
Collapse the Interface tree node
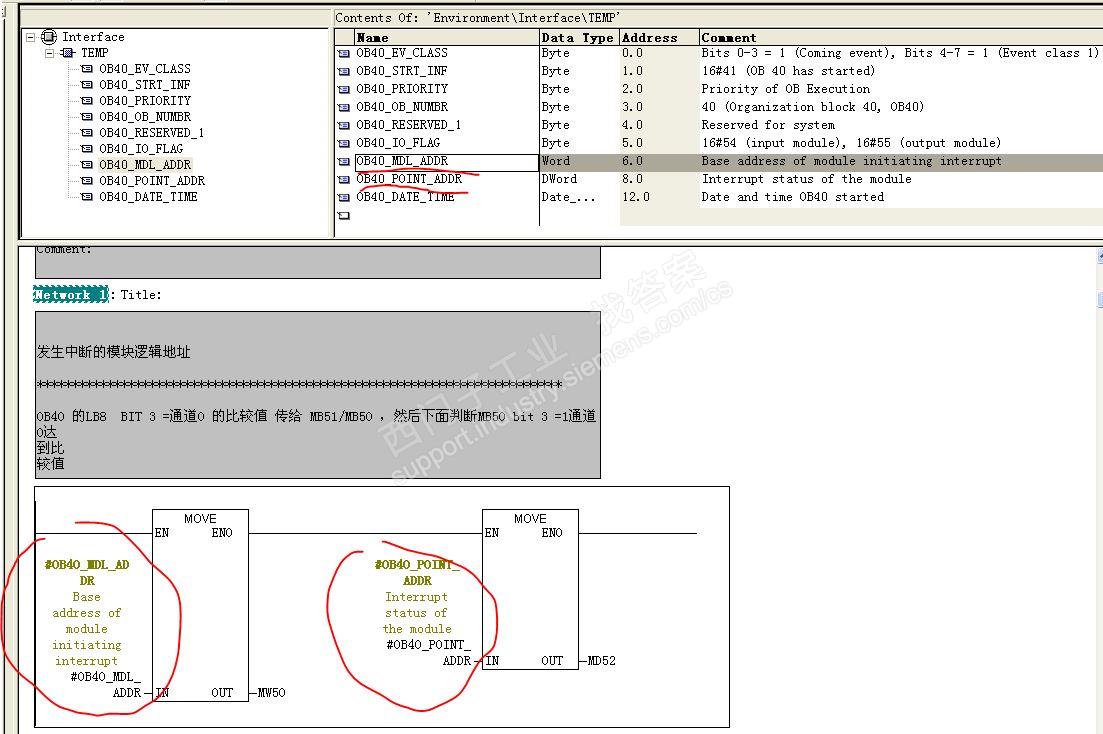[30, 37]
